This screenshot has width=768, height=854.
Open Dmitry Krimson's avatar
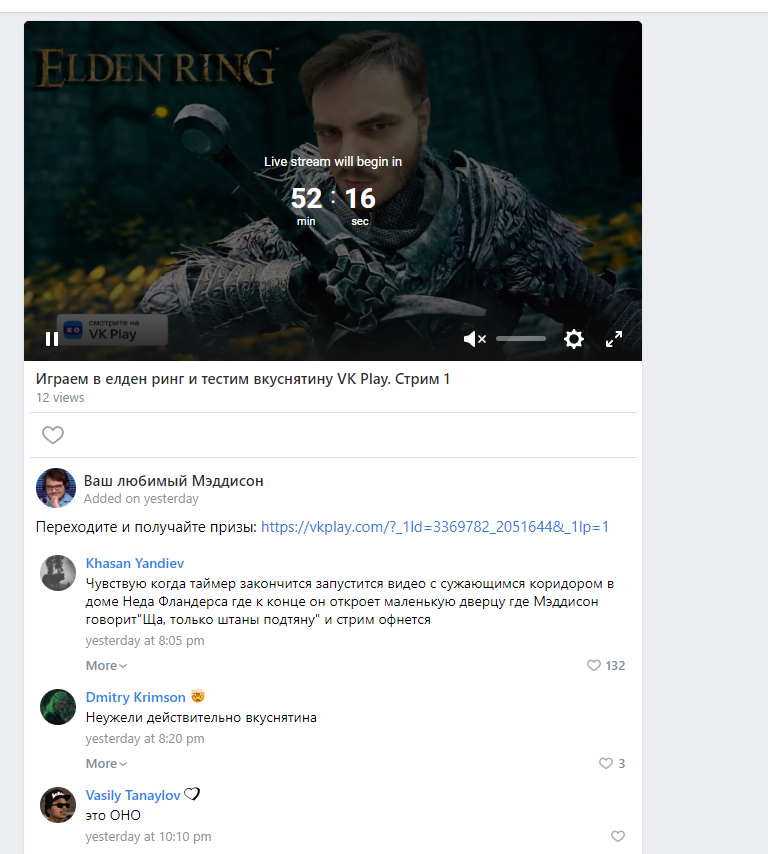[58, 707]
